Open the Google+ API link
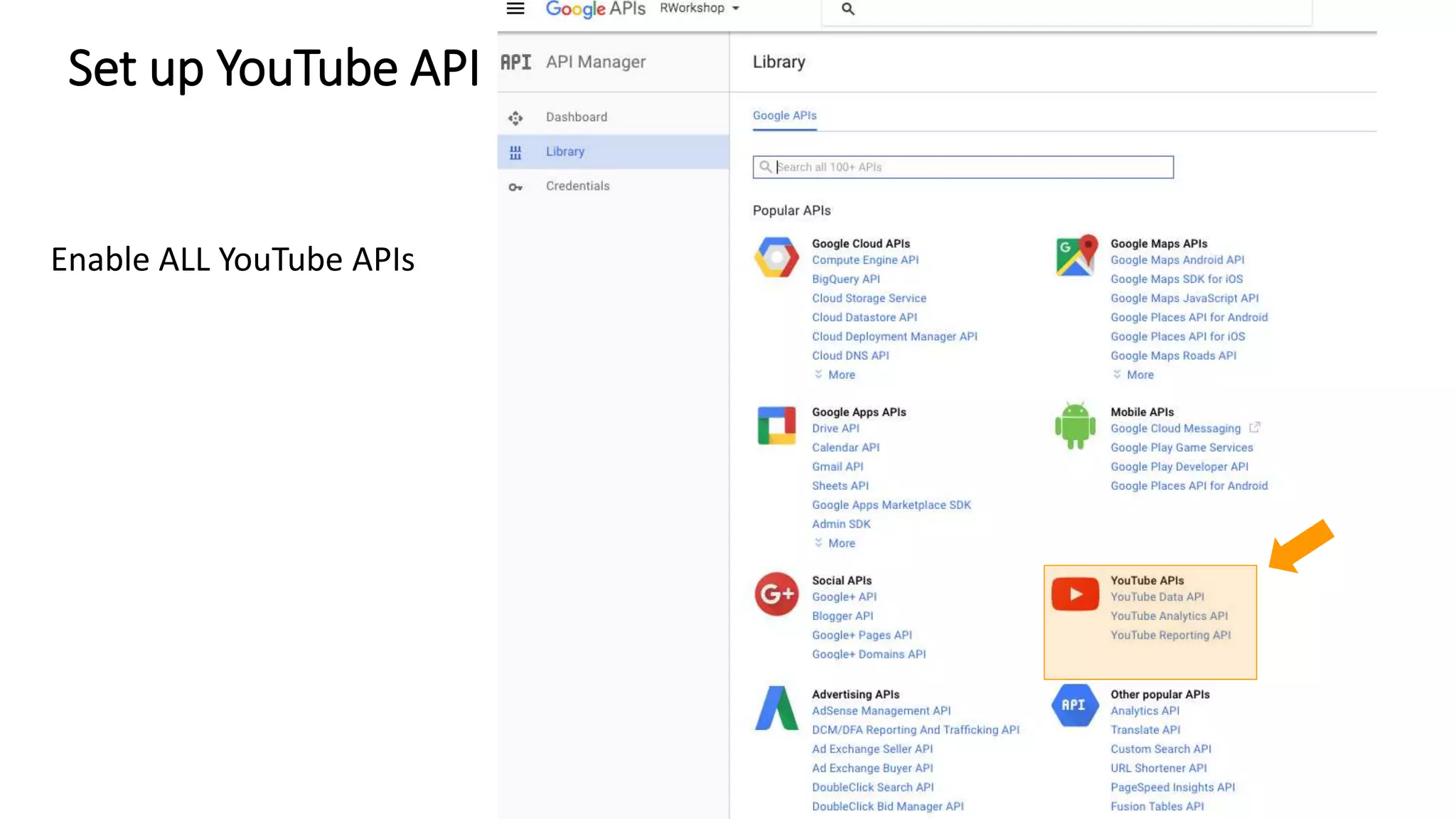The width and height of the screenshot is (1456, 819). coord(844,597)
